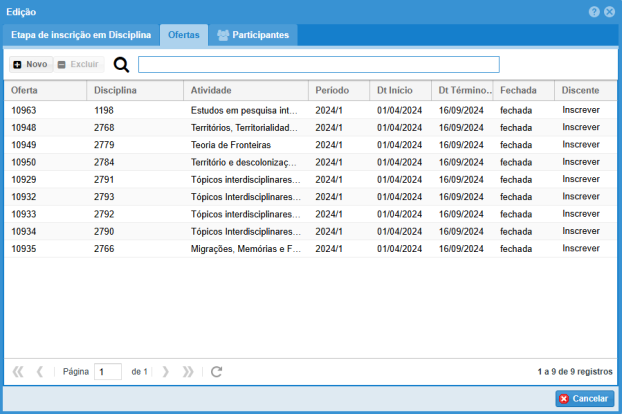
Task: Switch to the Participantes tab
Action: click(x=253, y=35)
